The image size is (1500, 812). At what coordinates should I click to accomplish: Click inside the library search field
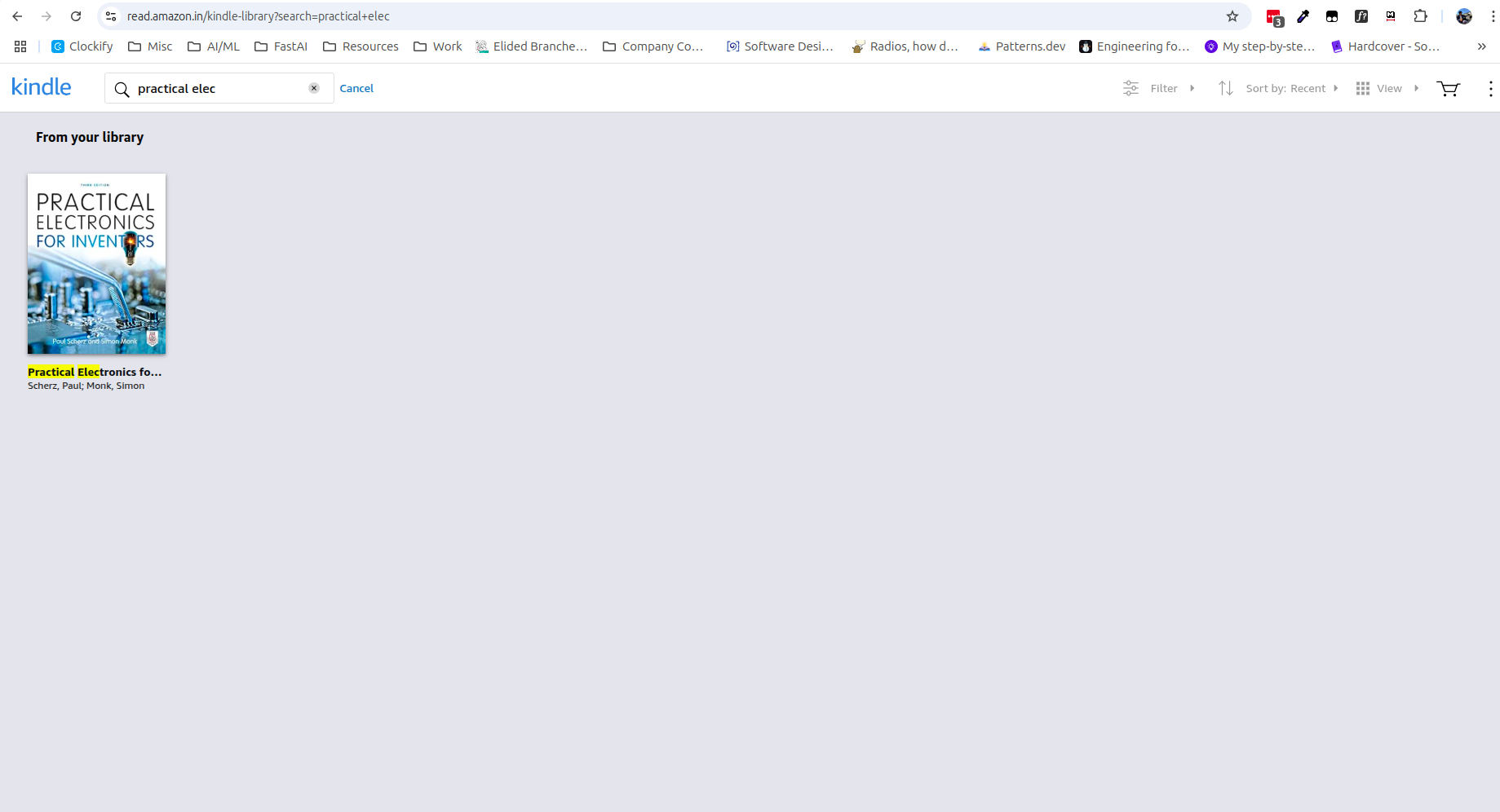(x=219, y=88)
